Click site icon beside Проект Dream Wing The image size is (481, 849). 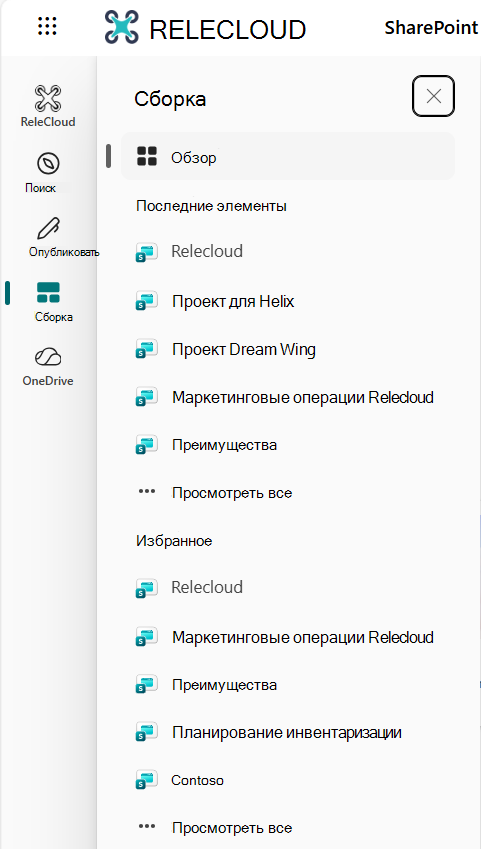click(146, 349)
